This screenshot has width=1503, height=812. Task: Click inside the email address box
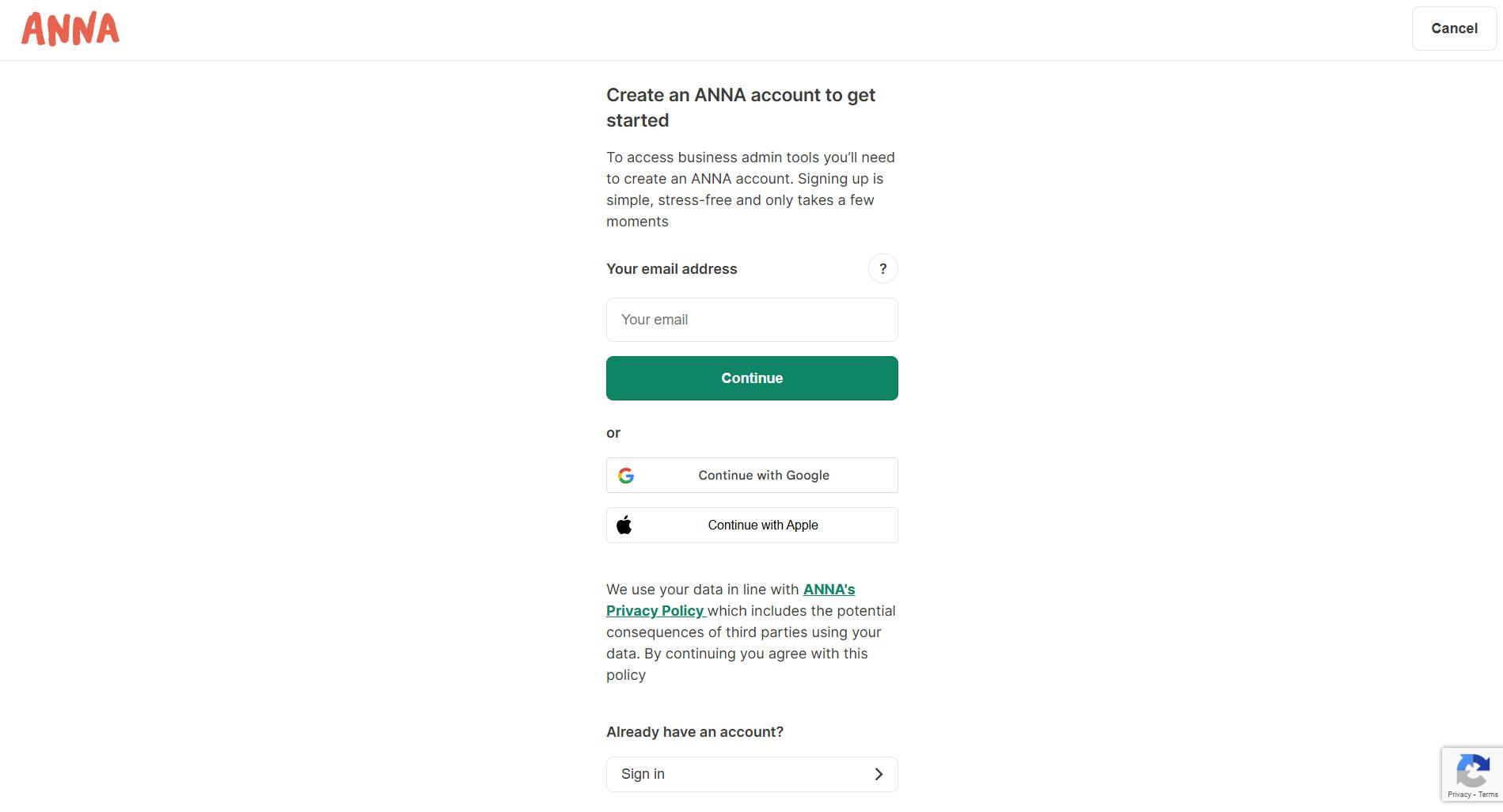pos(751,320)
